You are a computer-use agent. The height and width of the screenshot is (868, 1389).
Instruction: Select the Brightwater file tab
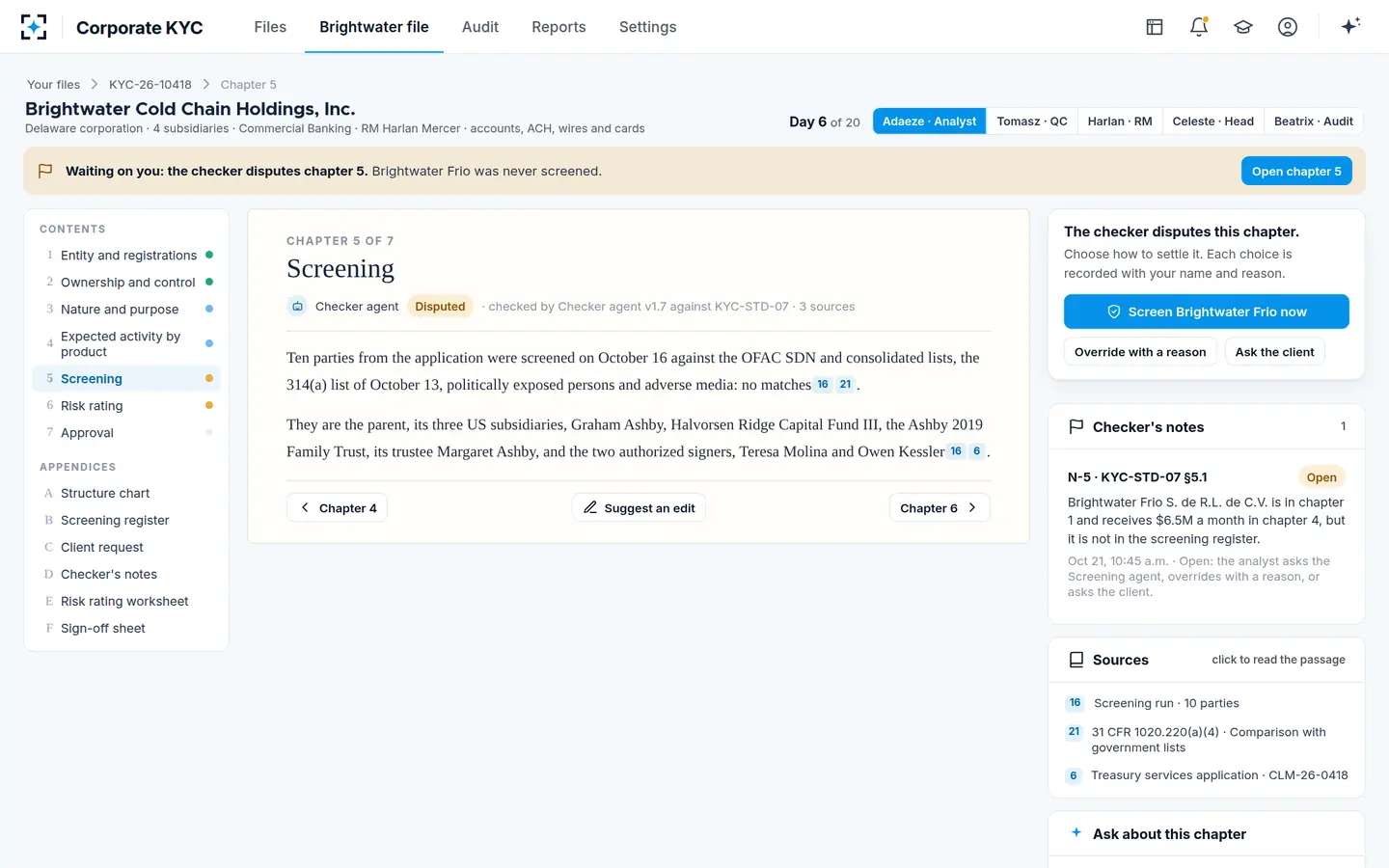(x=374, y=27)
